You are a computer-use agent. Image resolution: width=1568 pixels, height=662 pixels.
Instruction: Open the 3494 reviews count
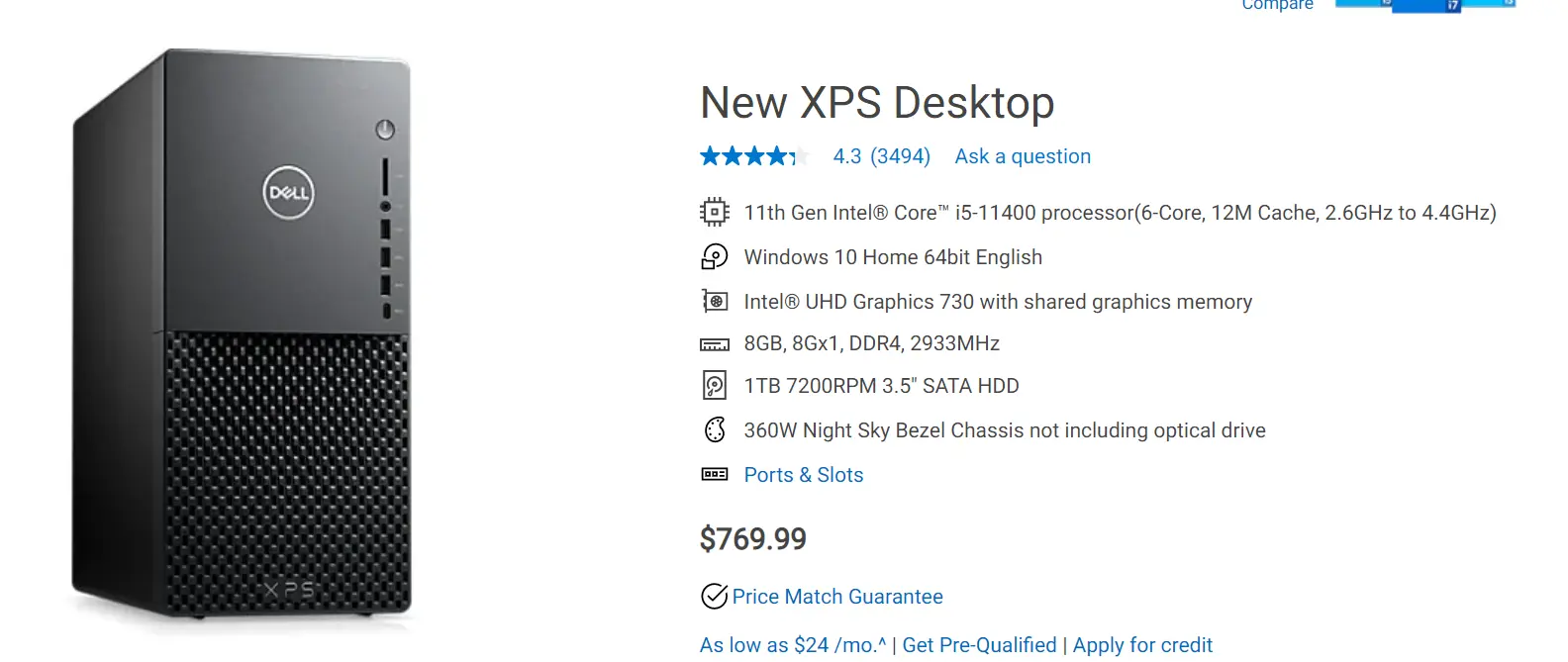coord(900,156)
